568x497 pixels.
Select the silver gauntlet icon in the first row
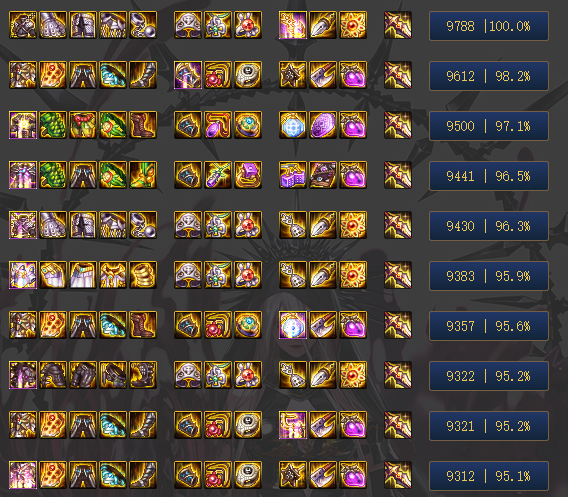coord(53,25)
